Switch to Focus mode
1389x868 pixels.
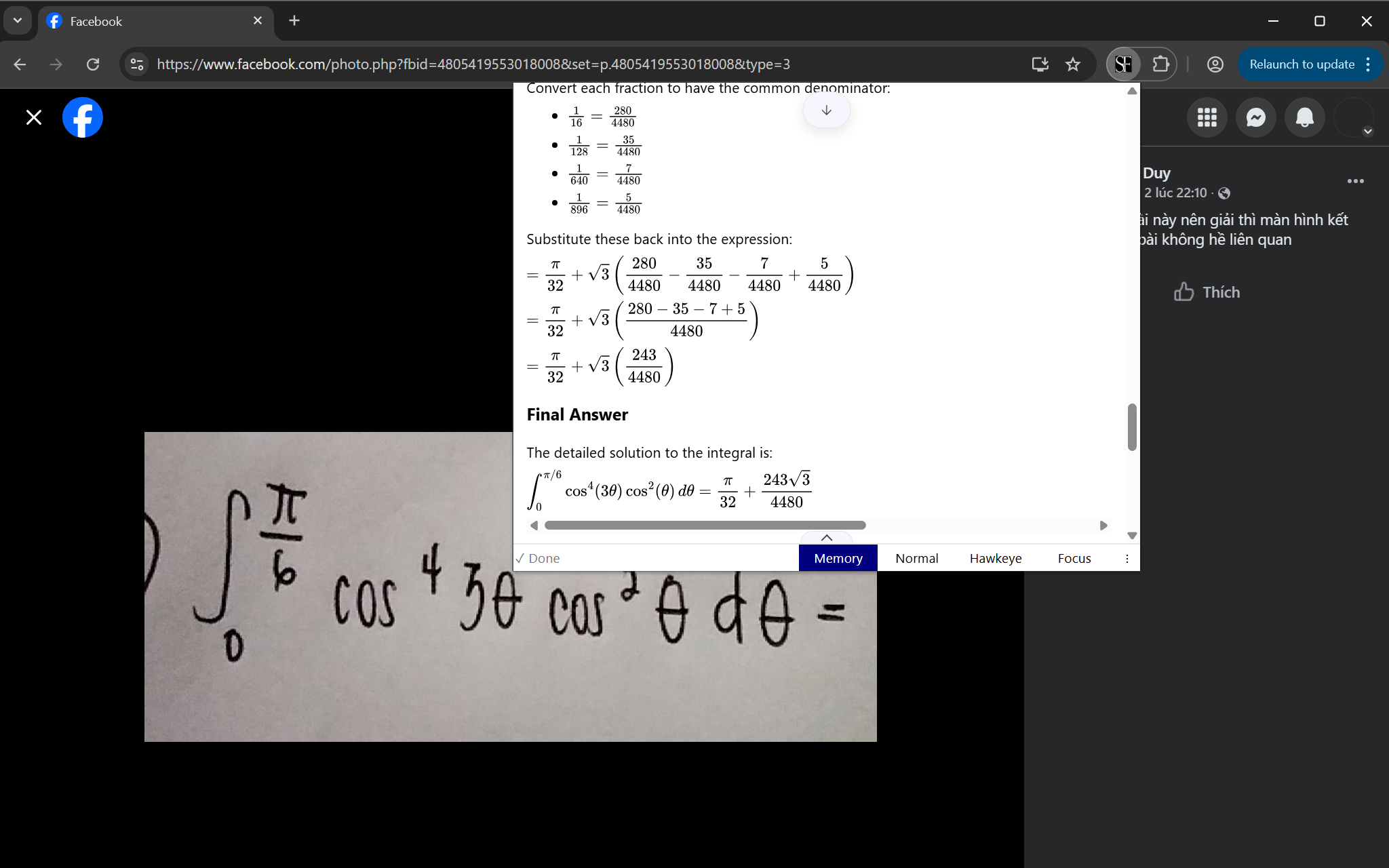1074,558
